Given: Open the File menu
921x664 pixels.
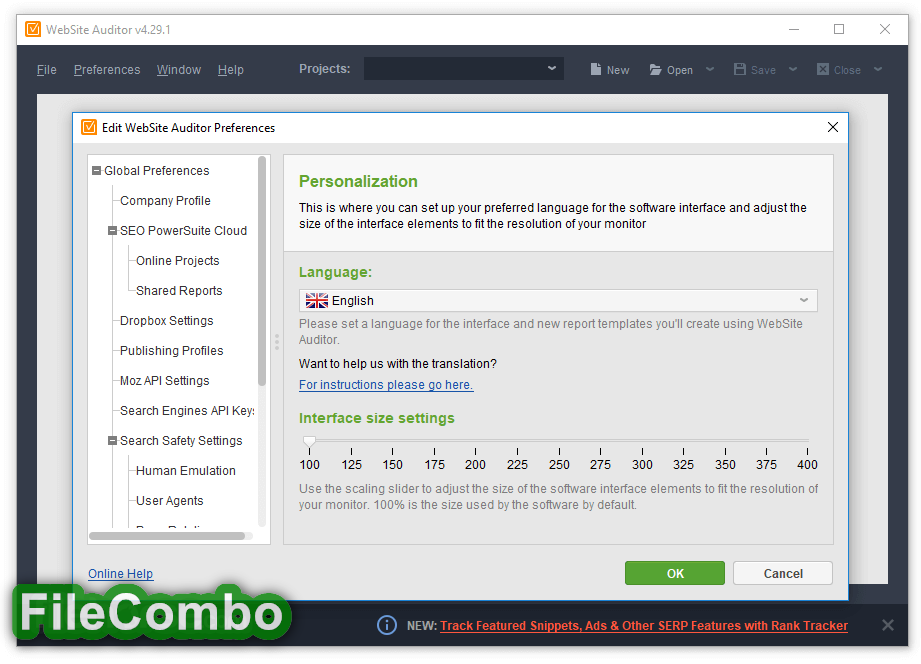Looking at the screenshot, I should point(46,69).
